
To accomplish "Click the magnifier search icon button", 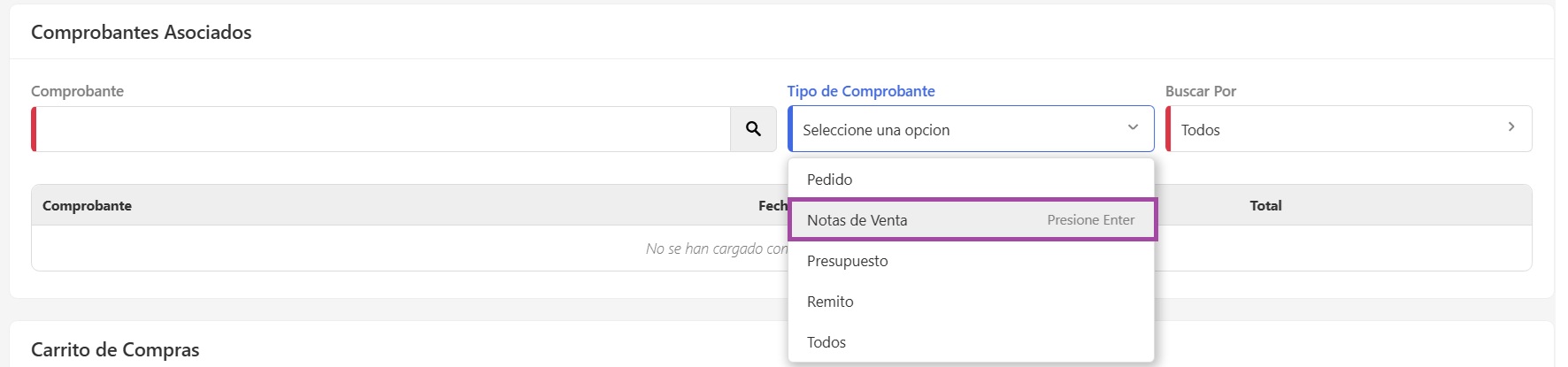I will [753, 129].
